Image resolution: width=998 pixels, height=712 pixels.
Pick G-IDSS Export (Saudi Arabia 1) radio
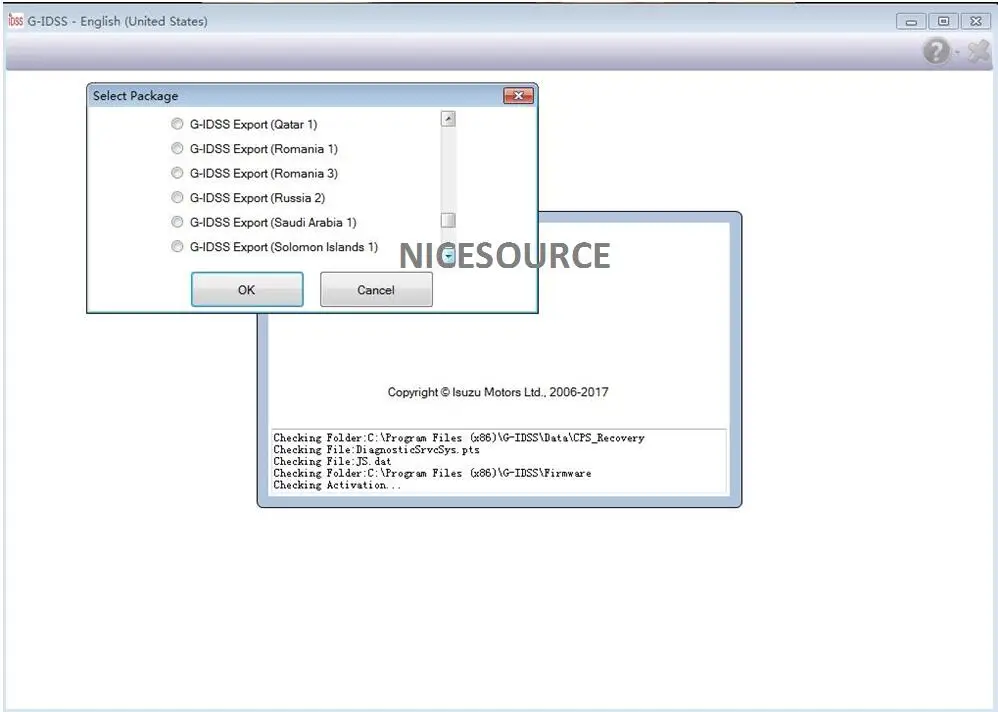pyautogui.click(x=178, y=222)
